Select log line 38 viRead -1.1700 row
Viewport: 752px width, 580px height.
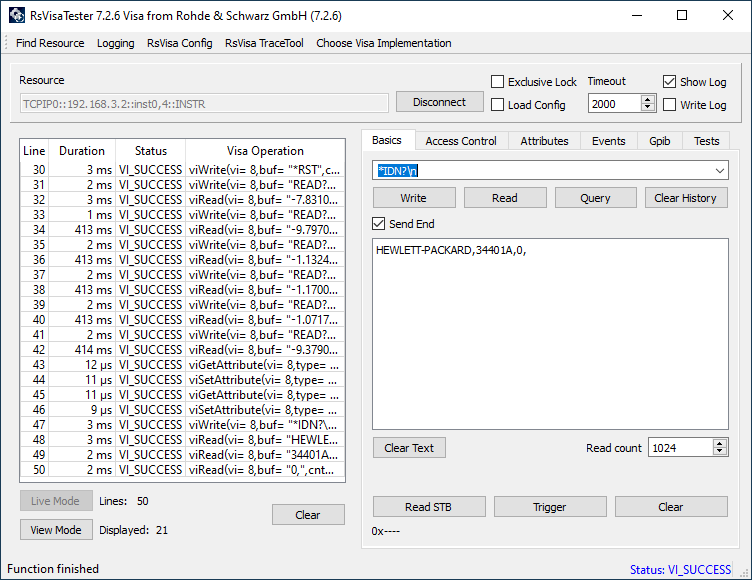pos(182,290)
